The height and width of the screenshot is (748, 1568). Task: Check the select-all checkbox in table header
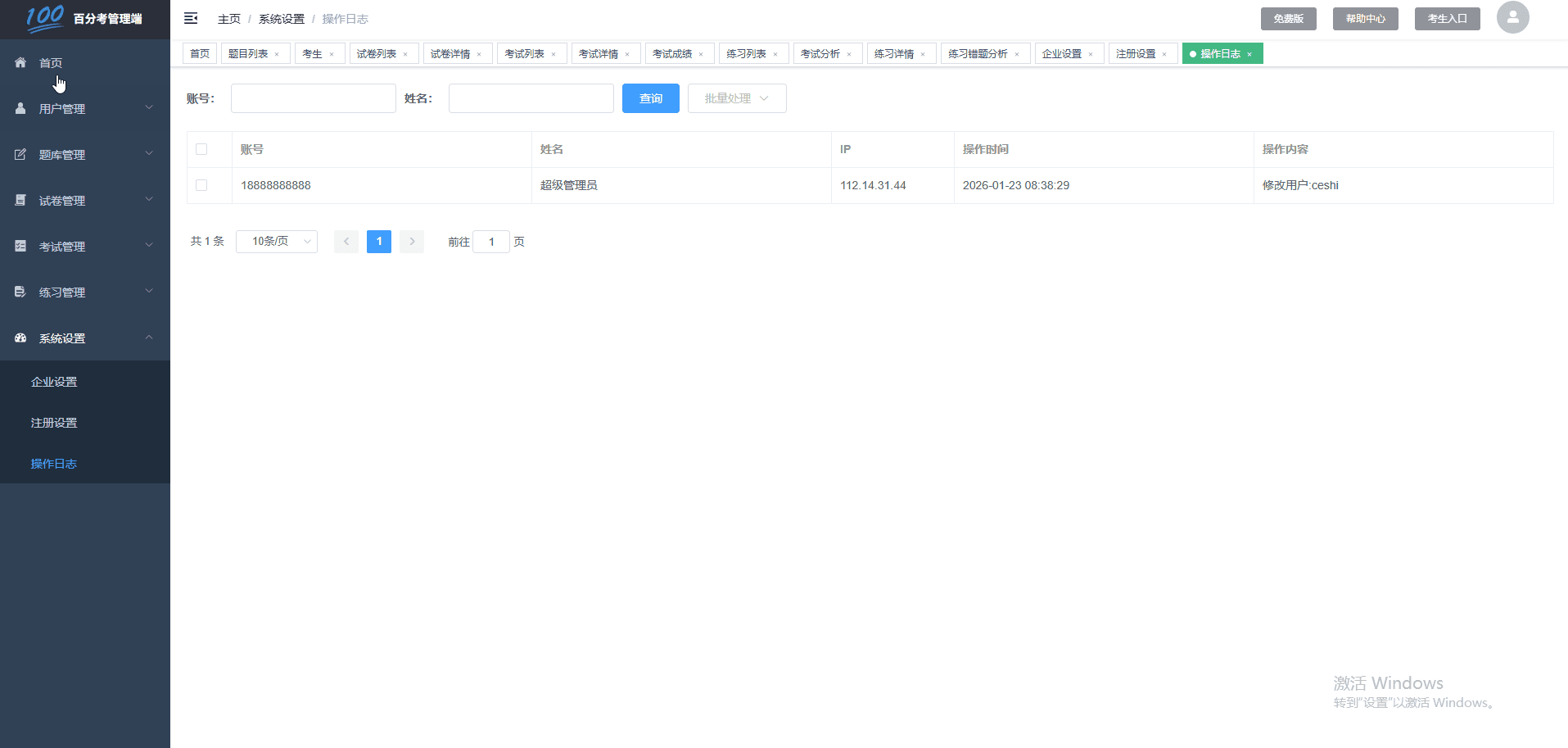(x=201, y=149)
